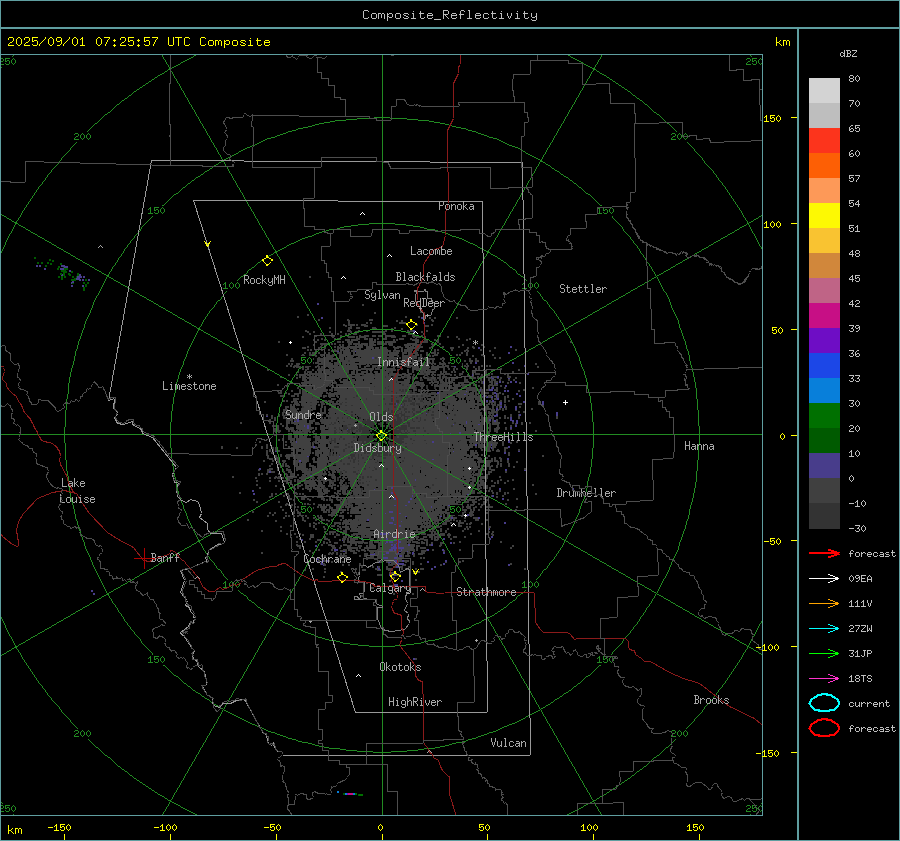Click the -150 tick on bottom axis
The width and height of the screenshot is (900, 841).
[59, 827]
